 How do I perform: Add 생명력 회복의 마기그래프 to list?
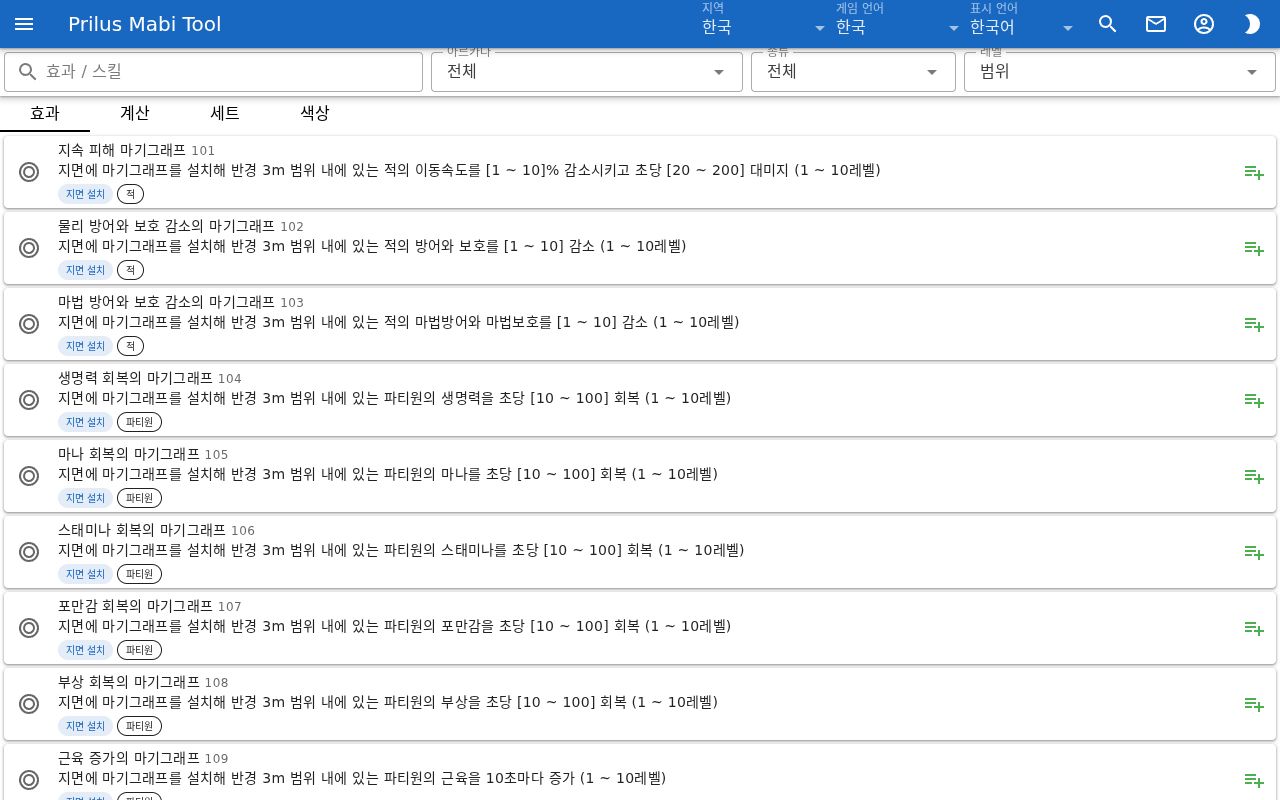[1254, 400]
